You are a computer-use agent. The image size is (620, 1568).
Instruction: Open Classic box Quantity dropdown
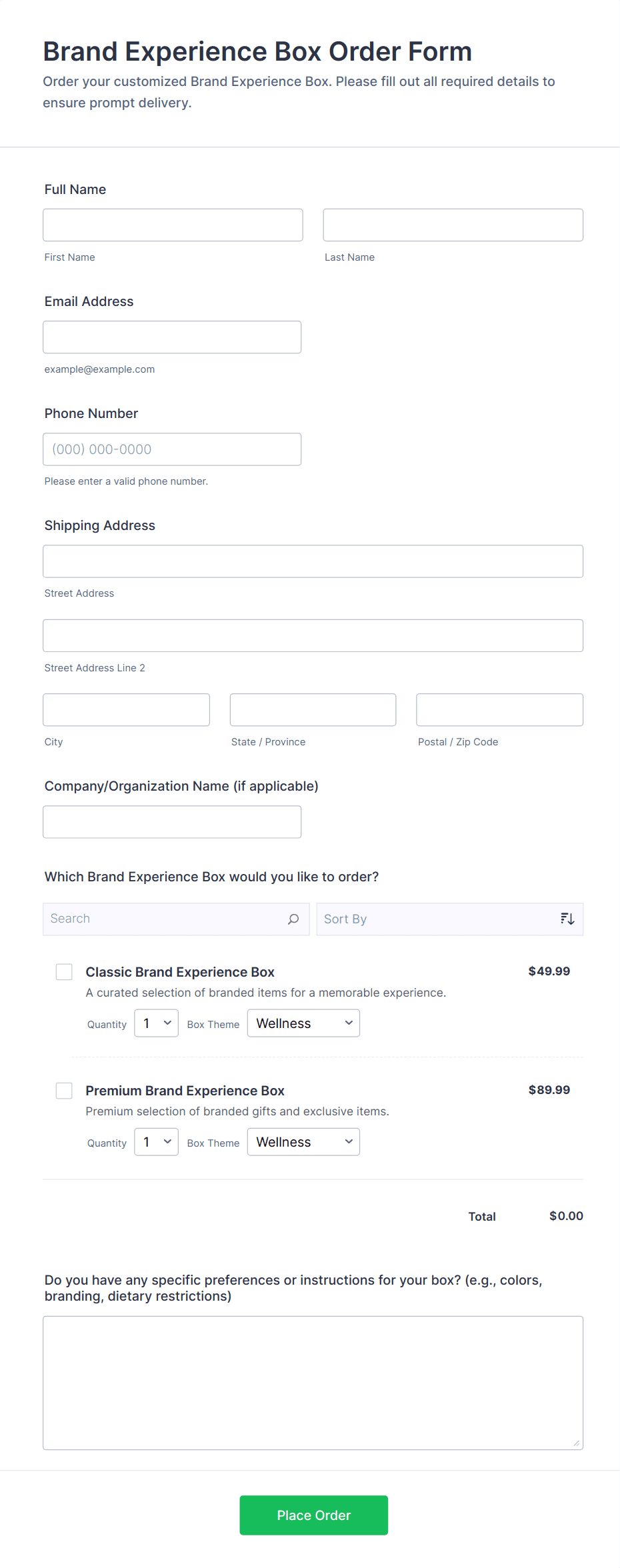pyautogui.click(x=156, y=1023)
